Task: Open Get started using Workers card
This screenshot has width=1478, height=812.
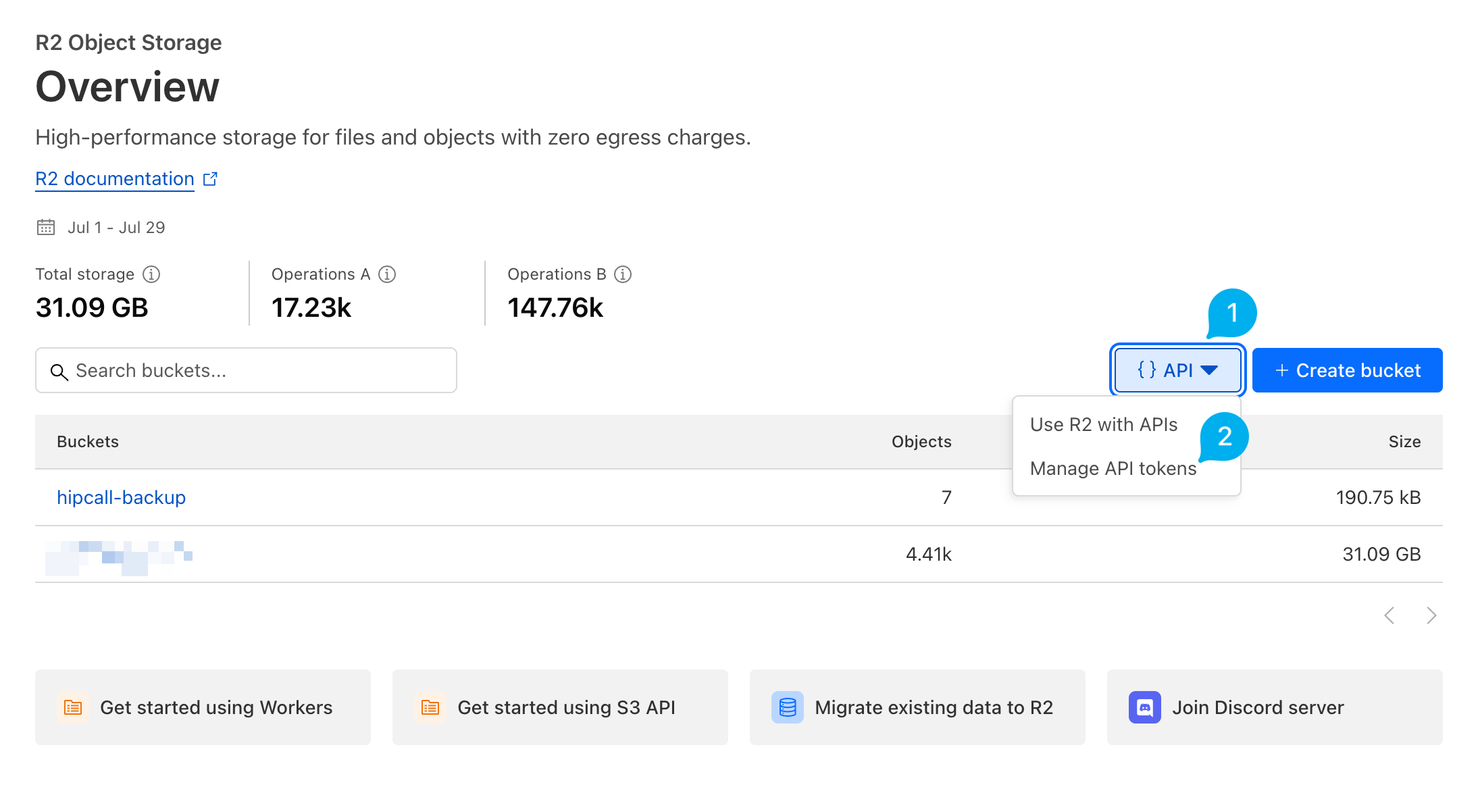Action: pos(203,707)
